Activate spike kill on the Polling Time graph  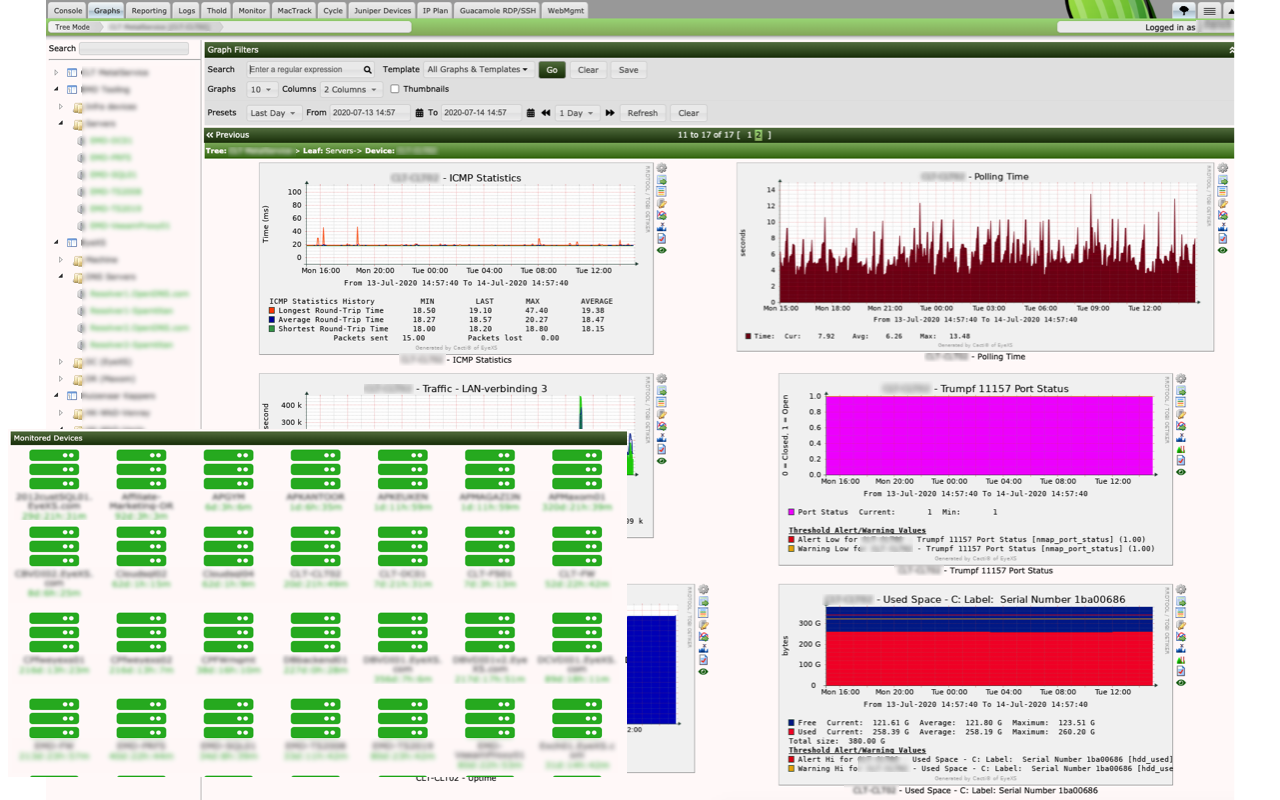(1222, 227)
